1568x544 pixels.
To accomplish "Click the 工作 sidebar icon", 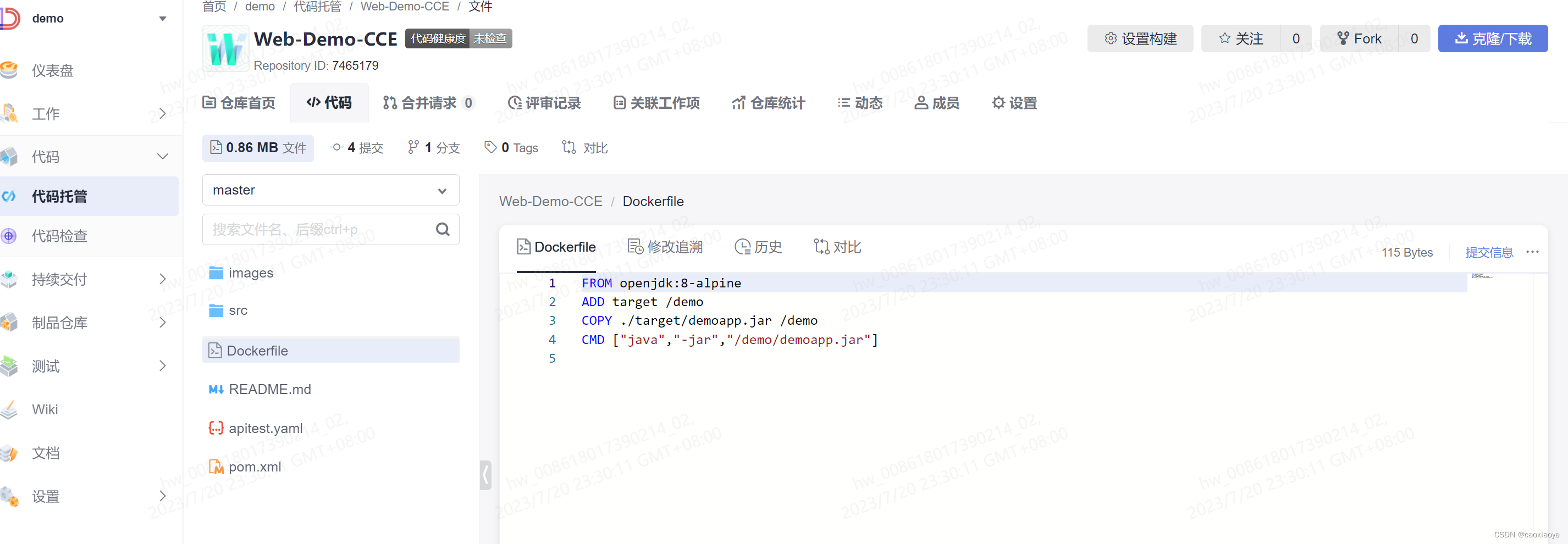I will tap(9, 113).
